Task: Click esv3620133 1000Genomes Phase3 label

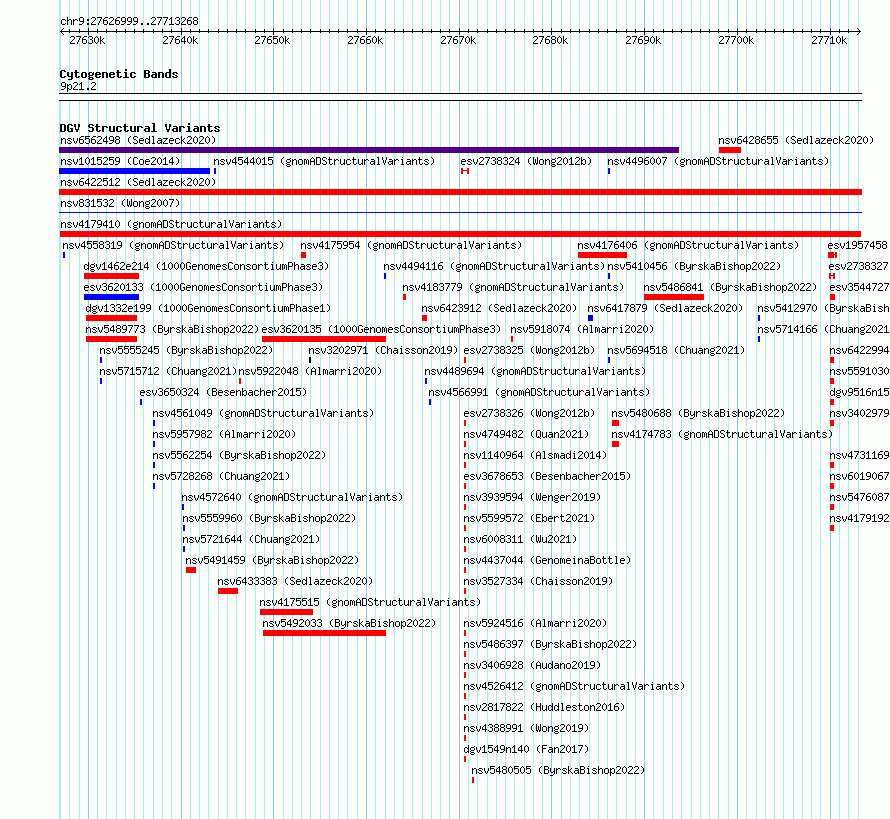Action: (203, 287)
